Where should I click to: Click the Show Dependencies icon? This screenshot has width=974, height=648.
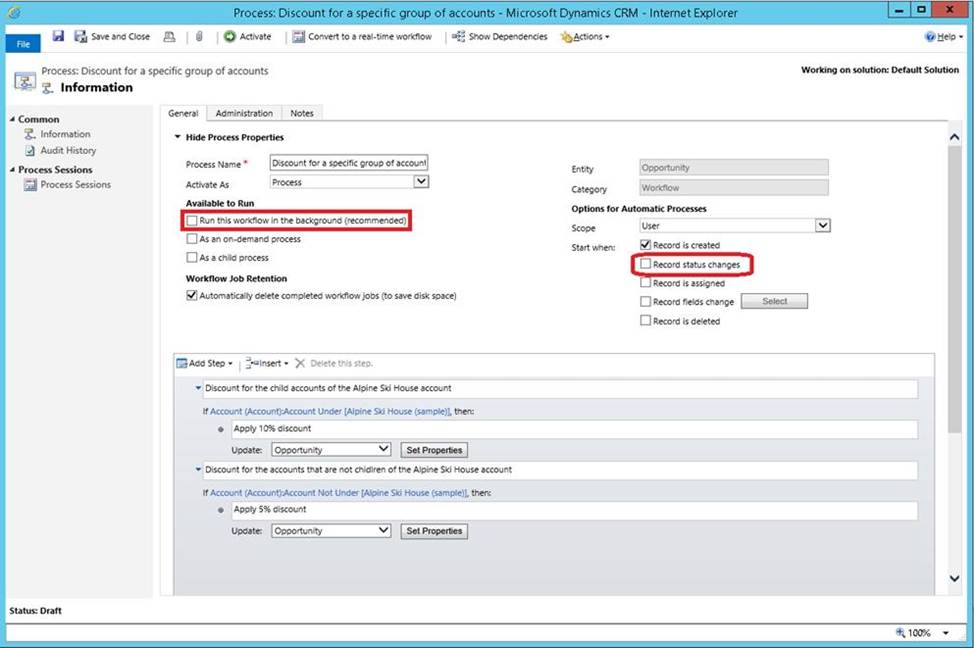click(458, 37)
